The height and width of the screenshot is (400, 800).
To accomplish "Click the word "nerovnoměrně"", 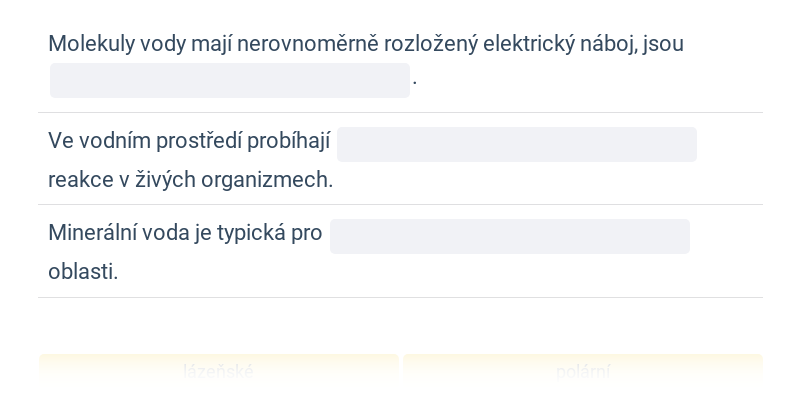I will pyautogui.click(x=308, y=44).
